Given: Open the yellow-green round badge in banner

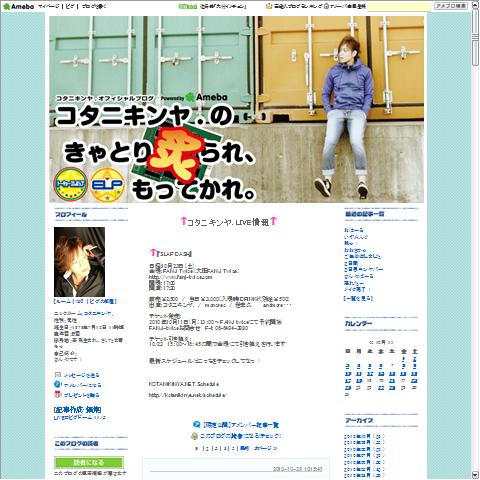Looking at the screenshot, I should tap(70, 184).
